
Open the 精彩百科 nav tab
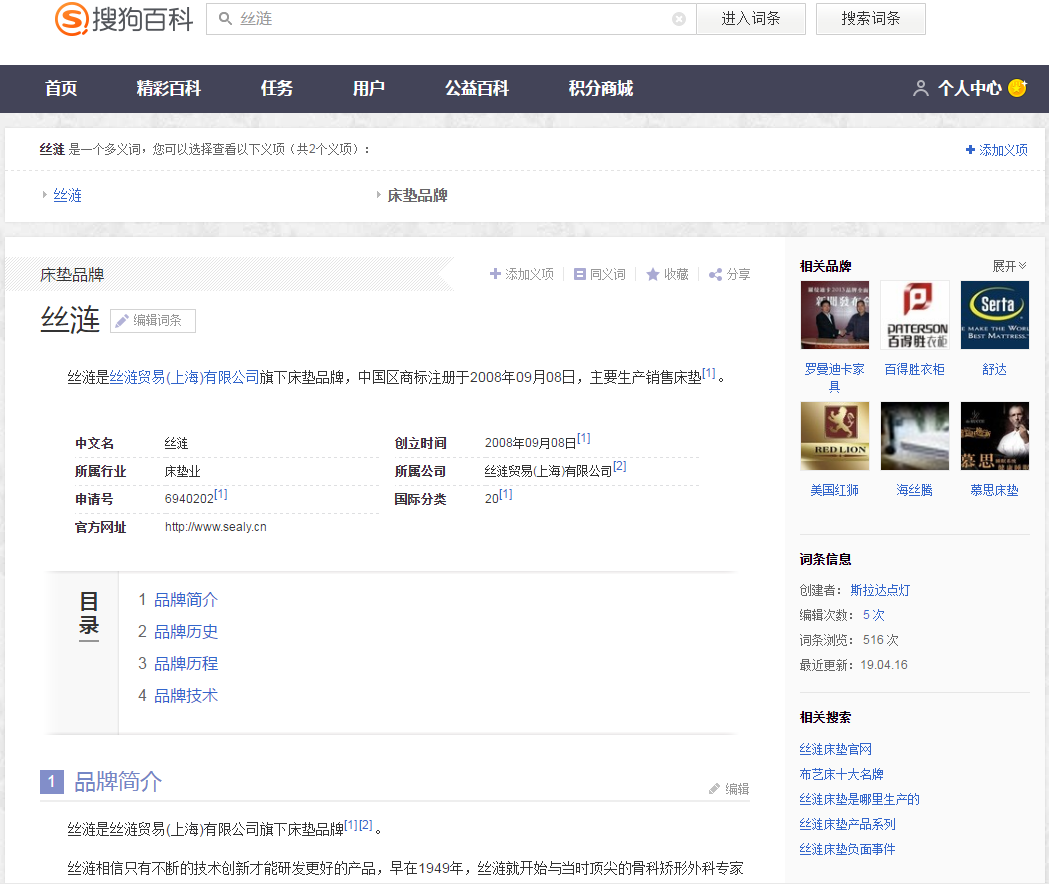click(169, 88)
